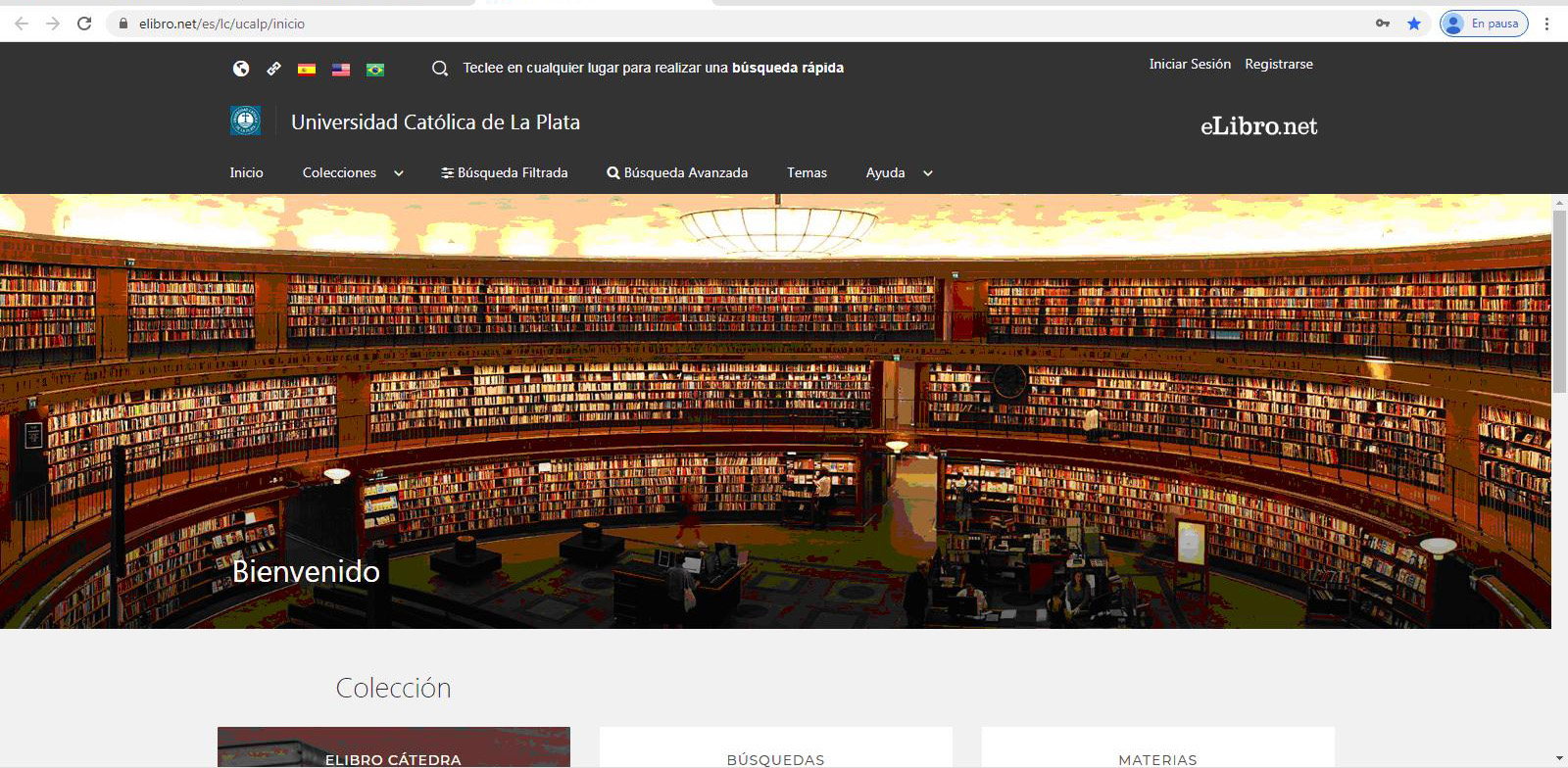This screenshot has height=768, width=1568.
Task: Open the saved passwords key icon
Action: click(x=1383, y=24)
